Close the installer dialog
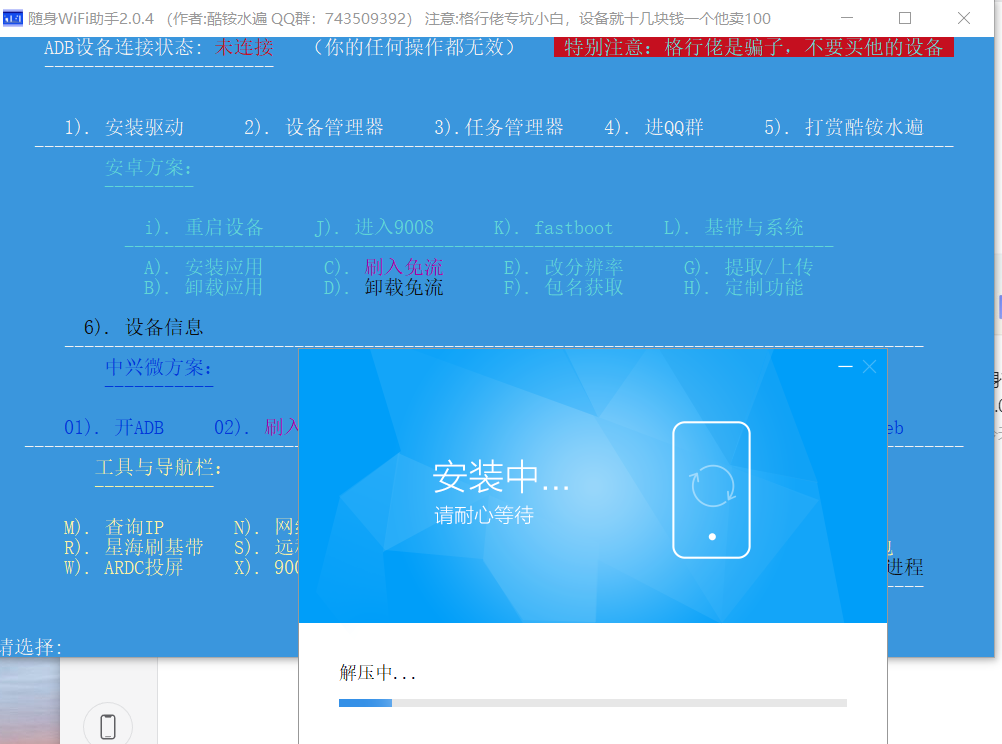The image size is (1002, 744). click(x=869, y=367)
